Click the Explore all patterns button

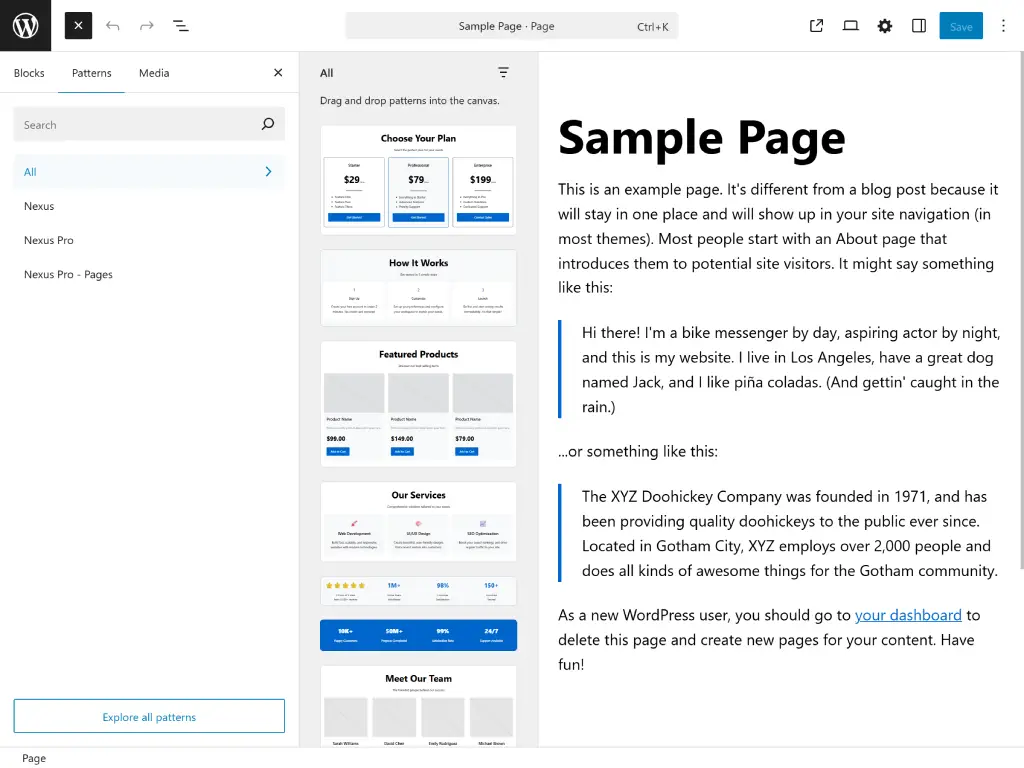149,717
